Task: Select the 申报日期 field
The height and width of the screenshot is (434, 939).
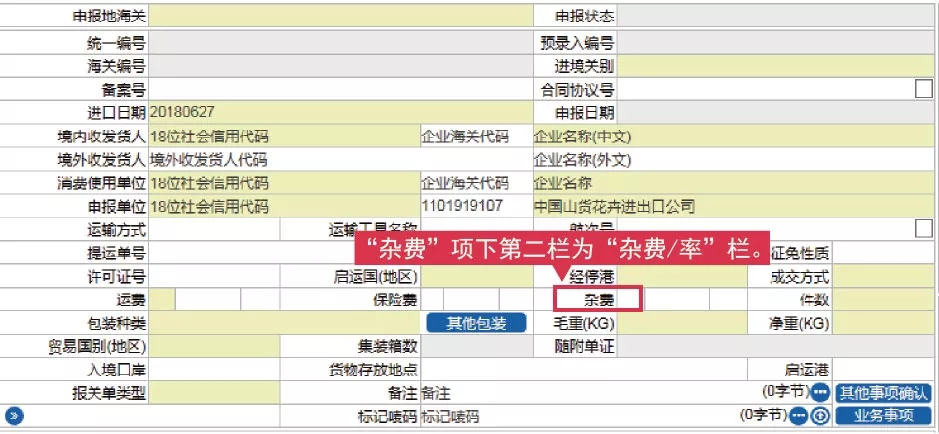Action: 776,113
